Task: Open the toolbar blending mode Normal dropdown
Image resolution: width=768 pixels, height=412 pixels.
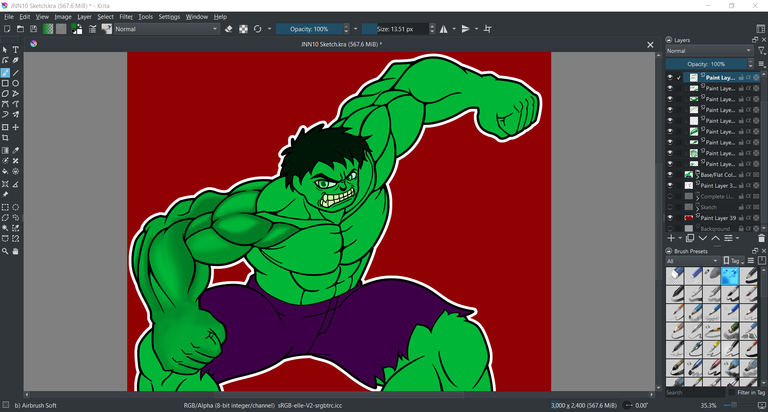Action: [x=166, y=29]
